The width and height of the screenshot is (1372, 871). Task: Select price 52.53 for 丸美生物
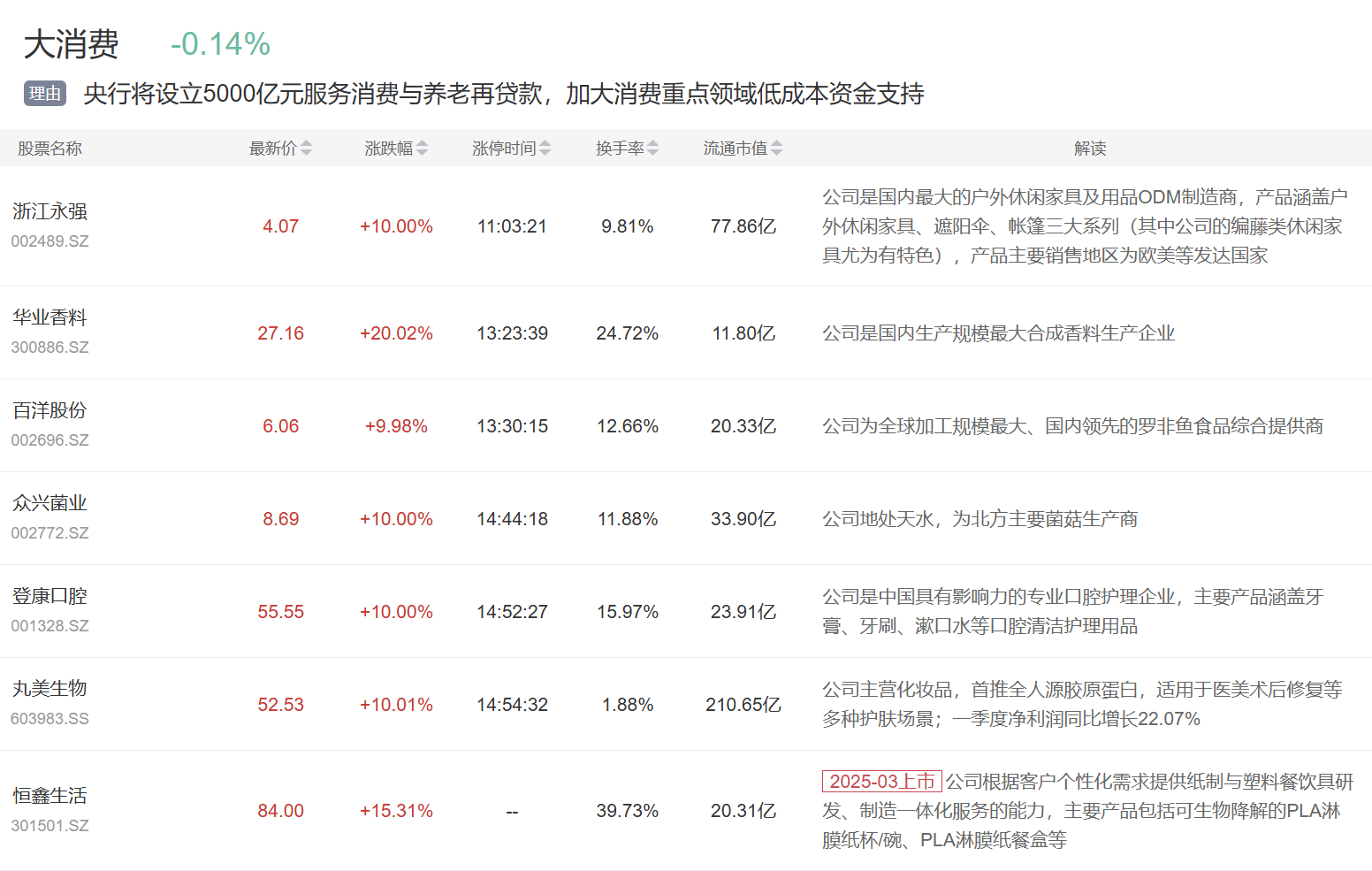[280, 705]
